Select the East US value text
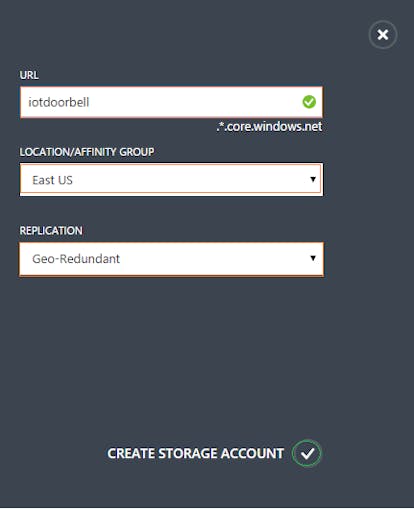This screenshot has height=510, width=414. pyautogui.click(x=52, y=180)
